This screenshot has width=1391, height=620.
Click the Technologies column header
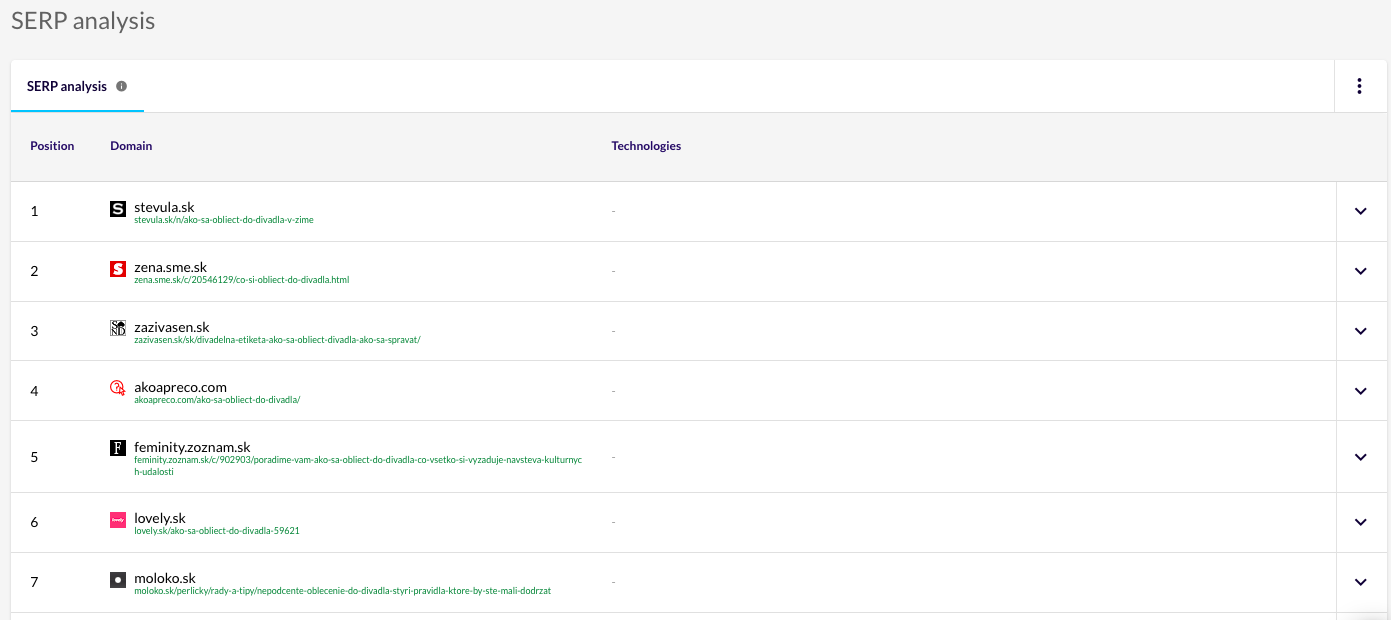[646, 146]
